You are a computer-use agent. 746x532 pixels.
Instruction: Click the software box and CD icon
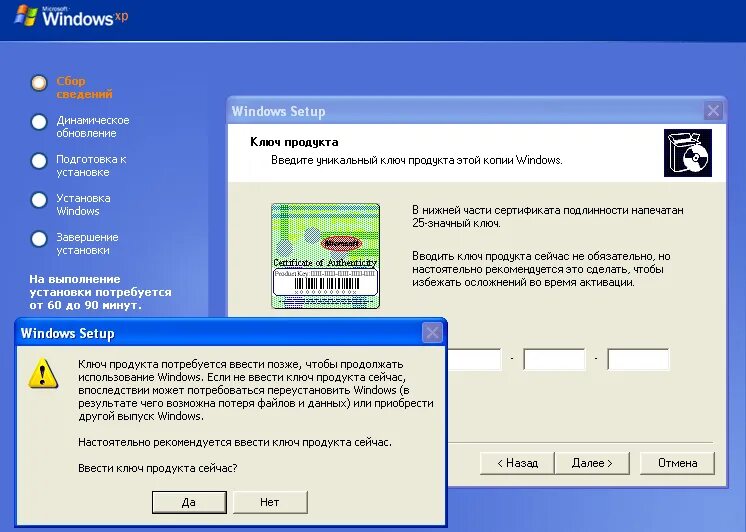pyautogui.click(x=688, y=153)
